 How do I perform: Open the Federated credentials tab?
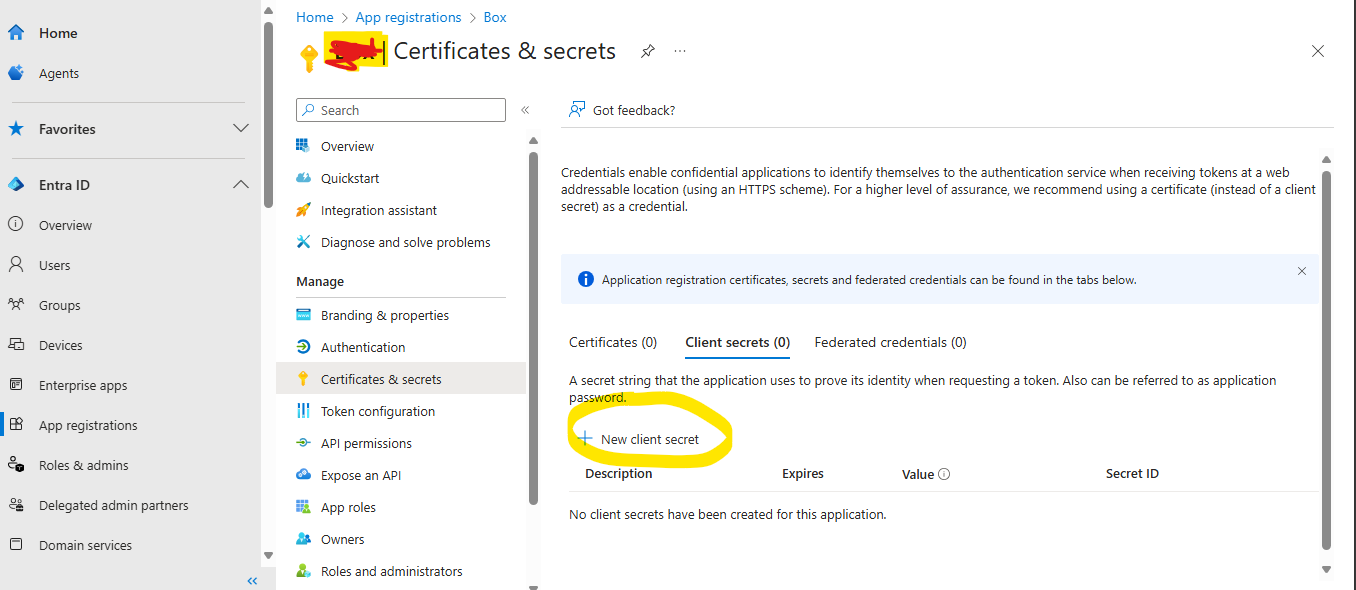point(889,342)
